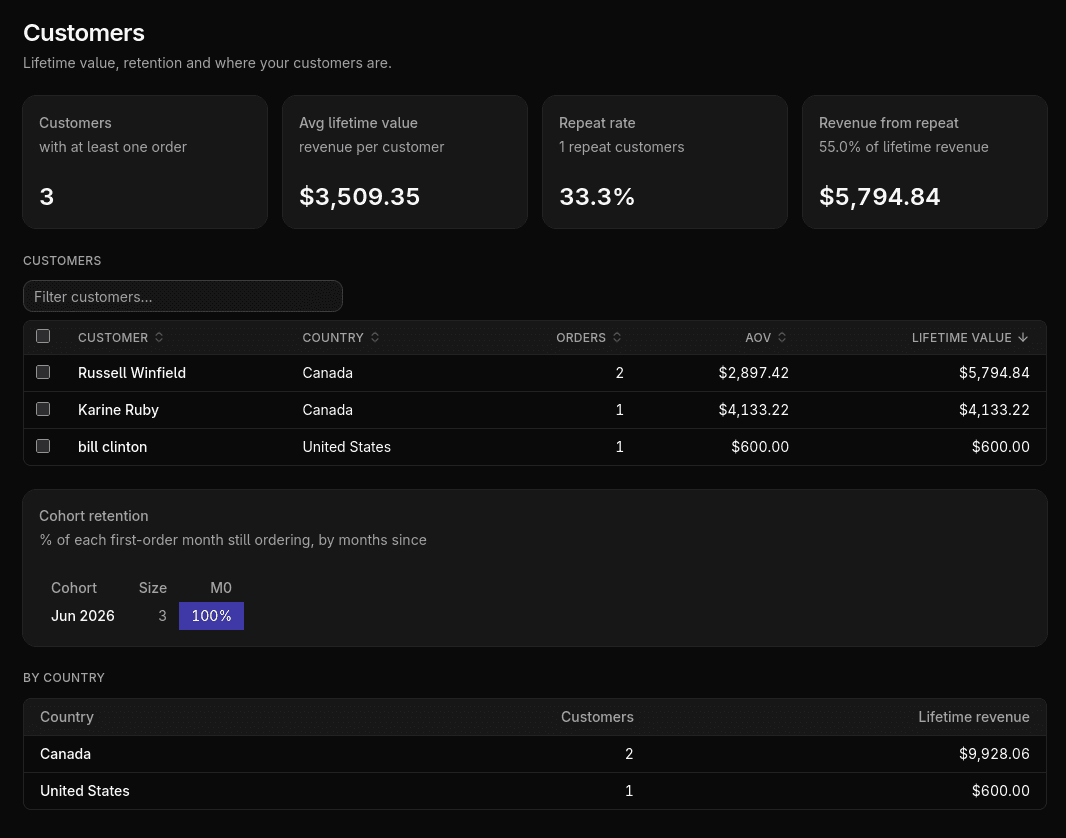Click the 100% M0 retention cell
The image size is (1066, 838).
pyautogui.click(x=211, y=616)
